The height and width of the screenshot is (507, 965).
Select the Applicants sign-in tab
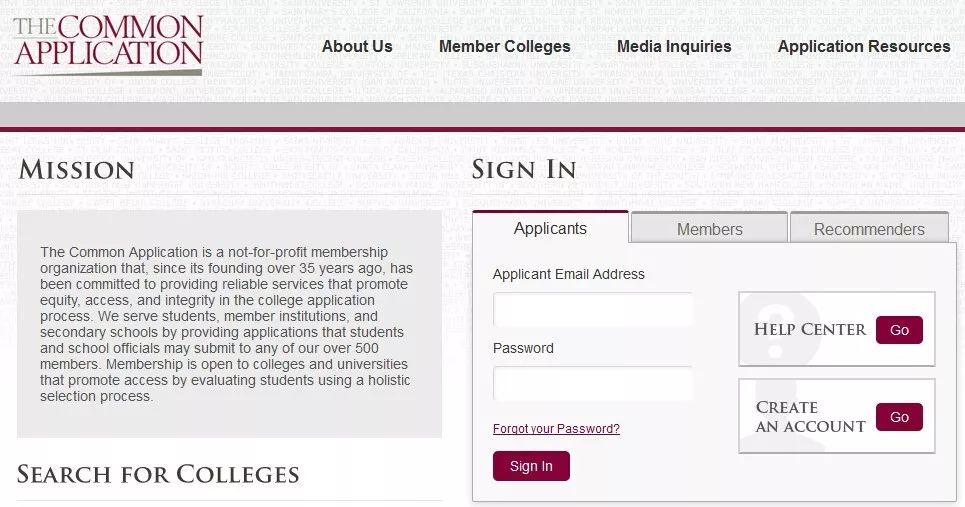point(550,228)
